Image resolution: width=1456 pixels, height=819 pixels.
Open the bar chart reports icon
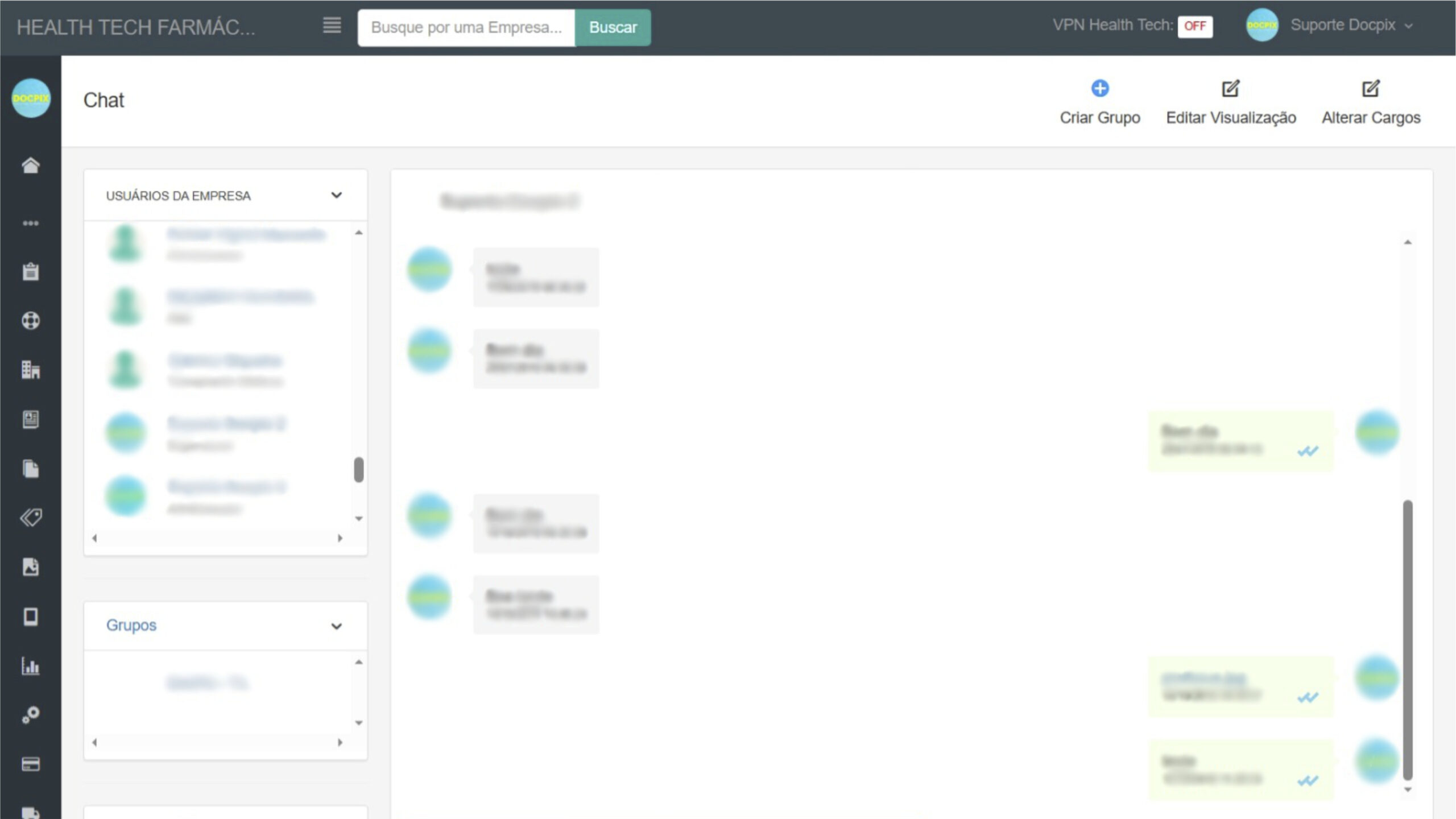point(31,665)
